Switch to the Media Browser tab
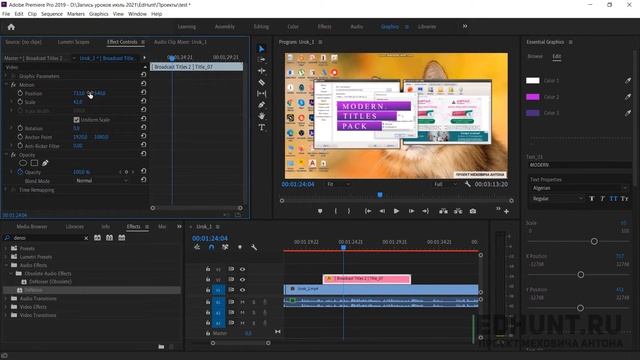The width and height of the screenshot is (640, 360). [x=32, y=227]
